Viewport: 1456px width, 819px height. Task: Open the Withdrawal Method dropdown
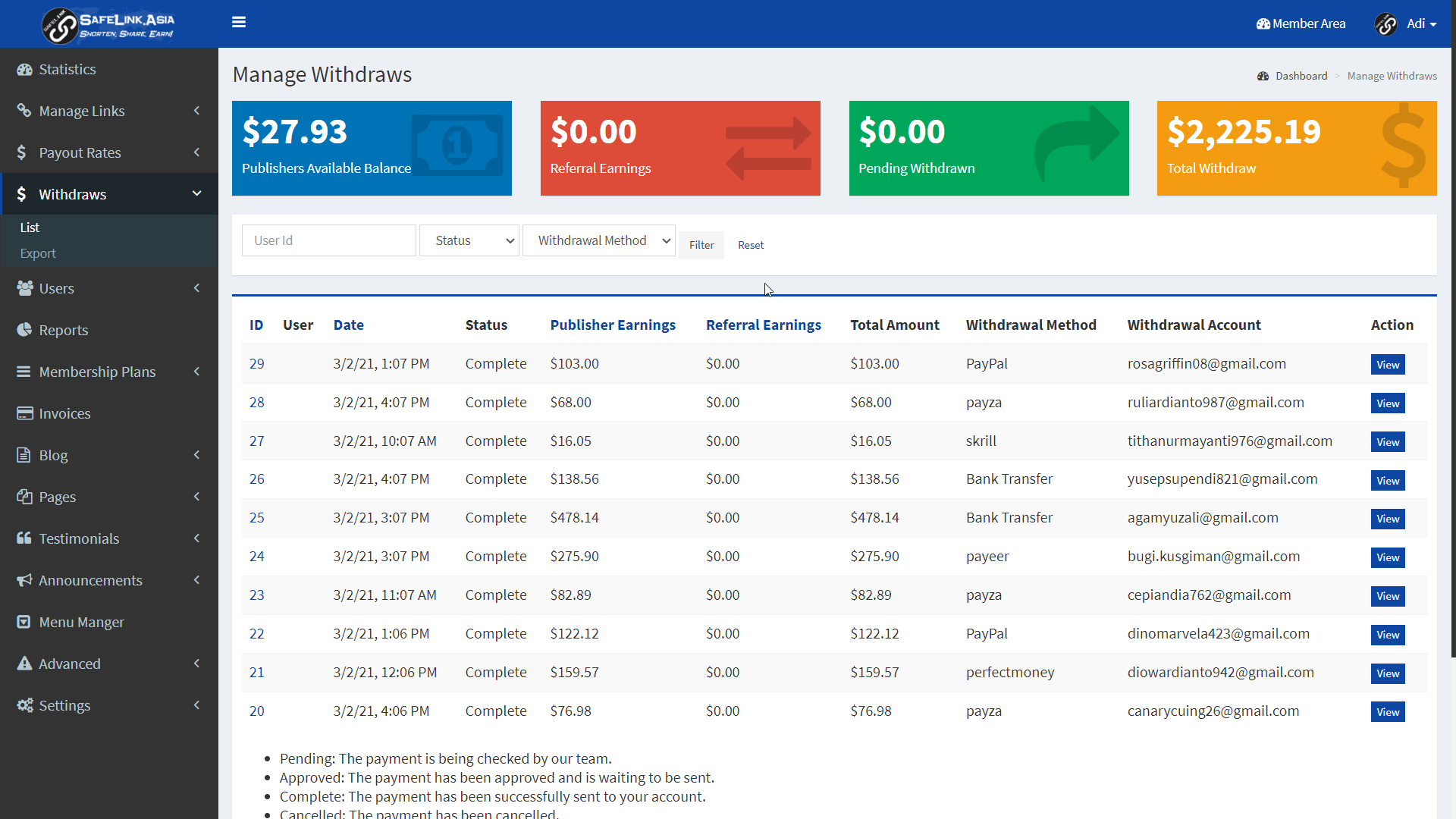pos(598,240)
